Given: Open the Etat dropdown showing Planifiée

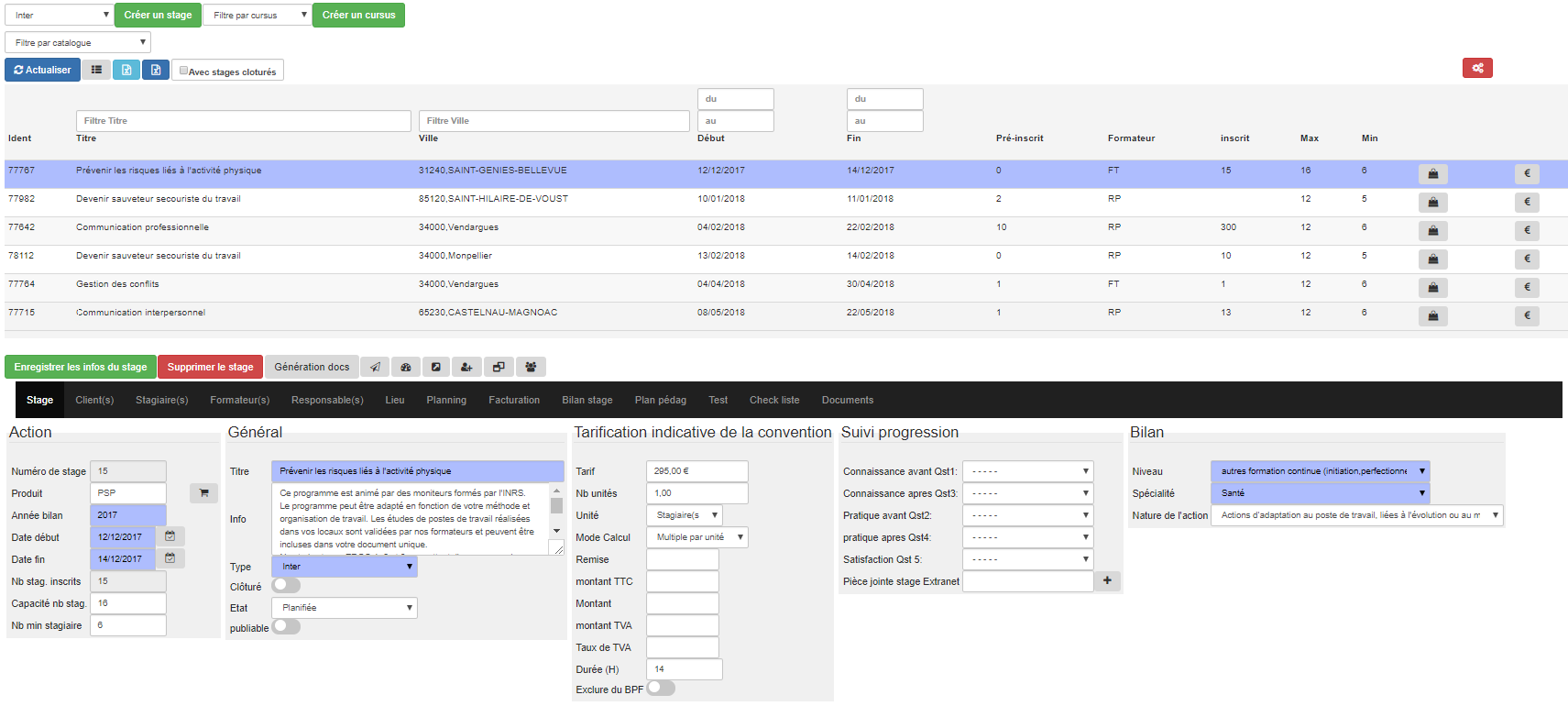Looking at the screenshot, I should coord(345,608).
